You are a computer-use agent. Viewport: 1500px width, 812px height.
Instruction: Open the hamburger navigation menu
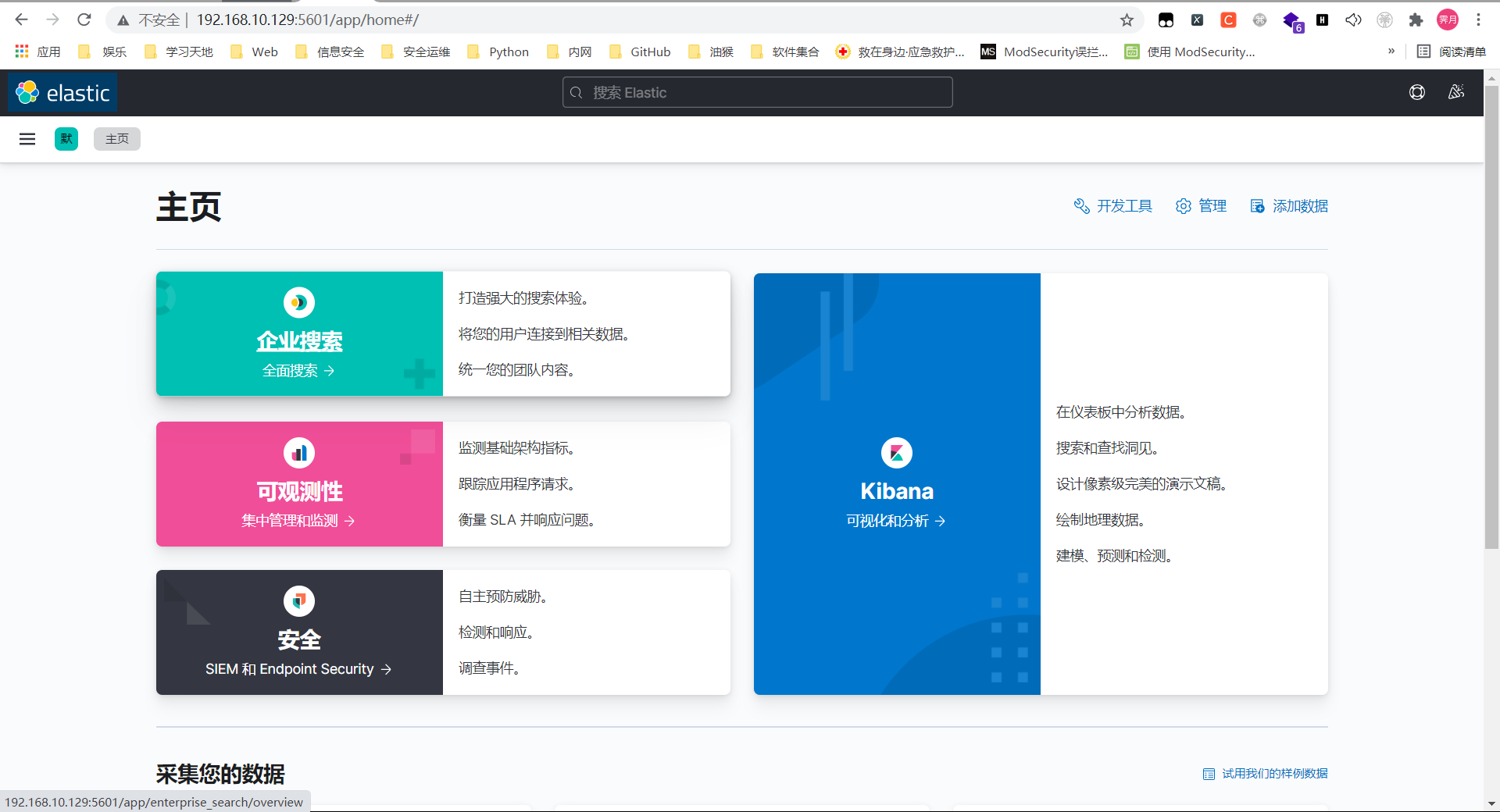[27, 139]
